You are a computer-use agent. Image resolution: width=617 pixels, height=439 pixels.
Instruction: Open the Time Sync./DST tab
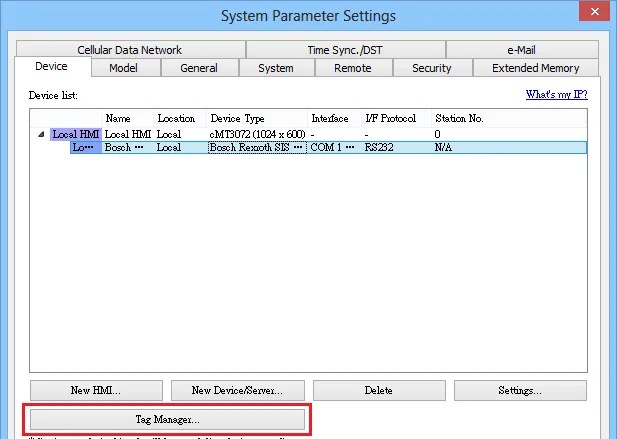(345, 50)
